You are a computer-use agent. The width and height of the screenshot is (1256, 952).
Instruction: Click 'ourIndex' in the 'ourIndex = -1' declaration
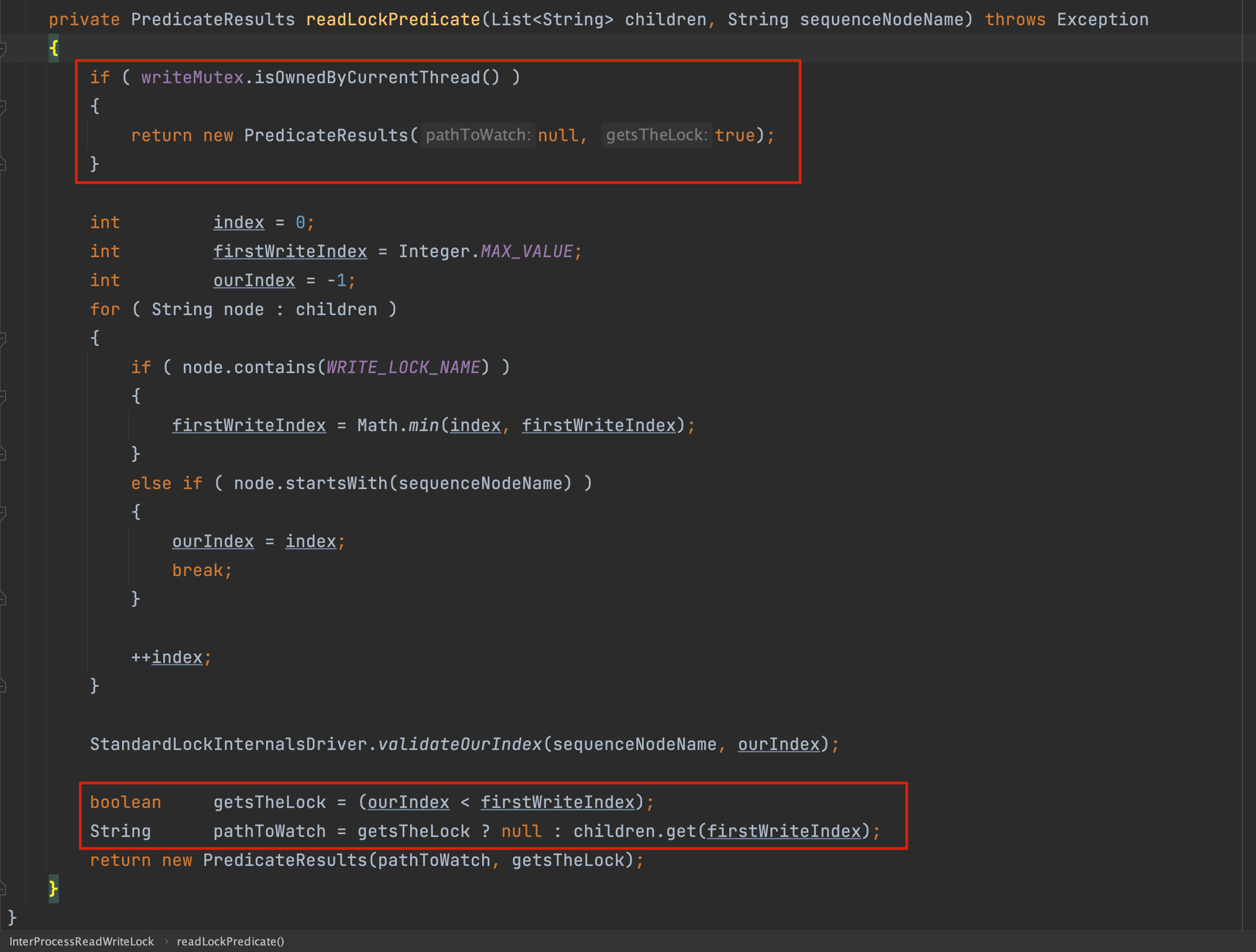(x=254, y=281)
